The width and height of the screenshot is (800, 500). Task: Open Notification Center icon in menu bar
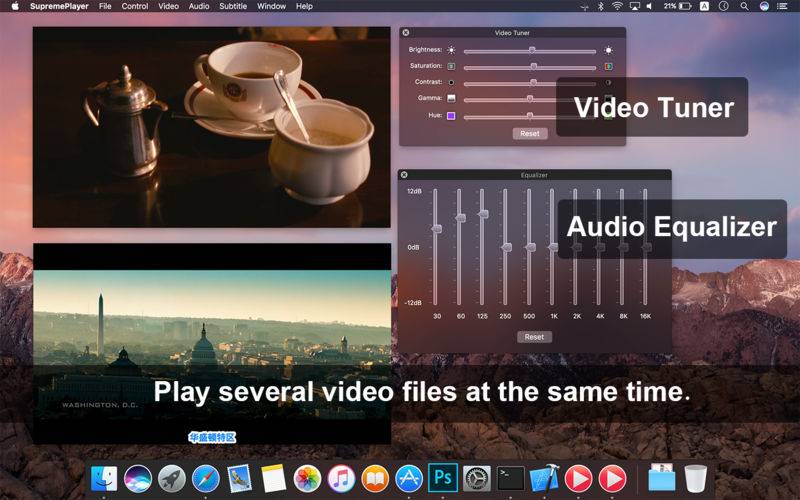pyautogui.click(x=782, y=6)
